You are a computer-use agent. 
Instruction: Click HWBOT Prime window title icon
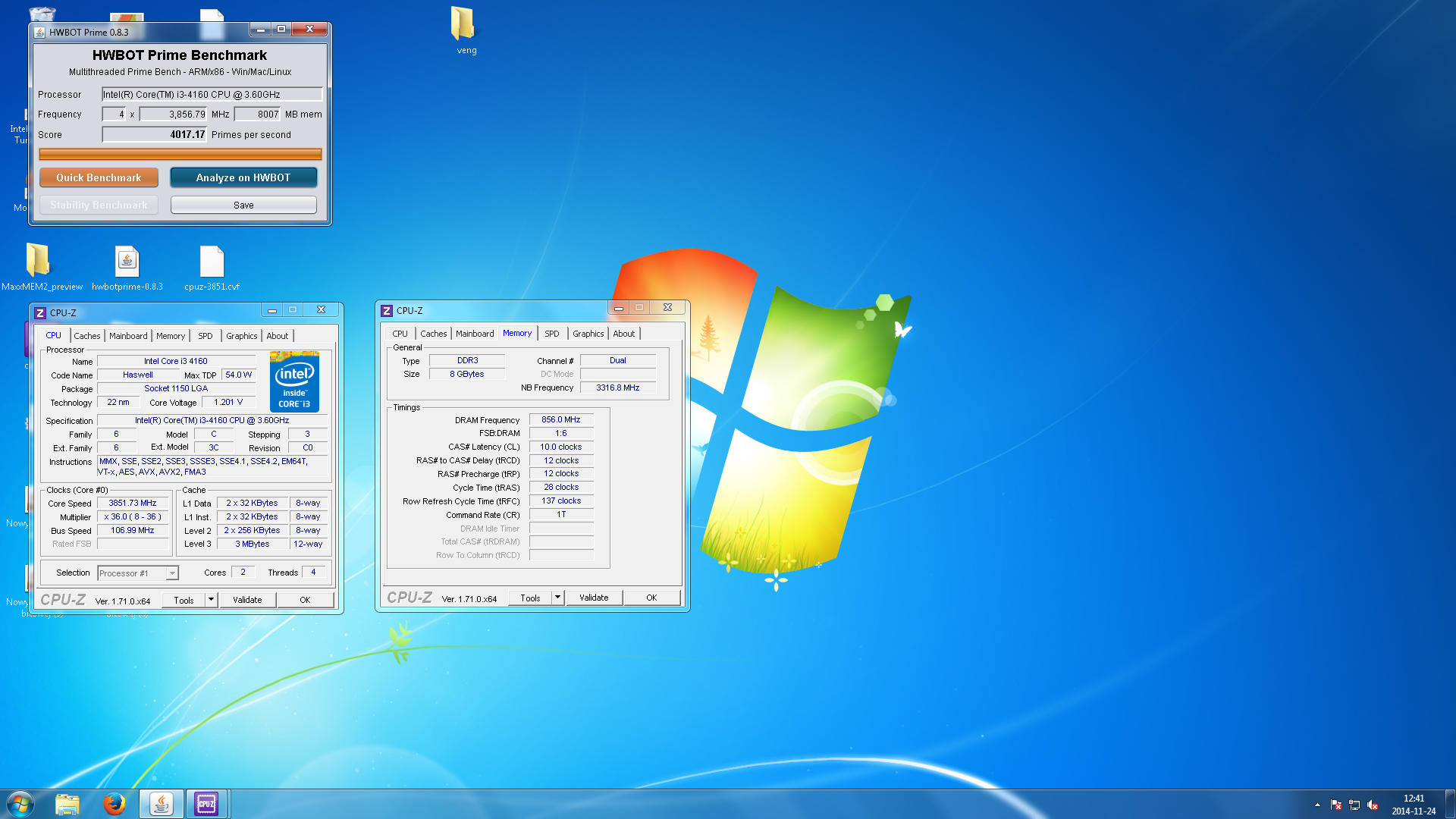40,32
